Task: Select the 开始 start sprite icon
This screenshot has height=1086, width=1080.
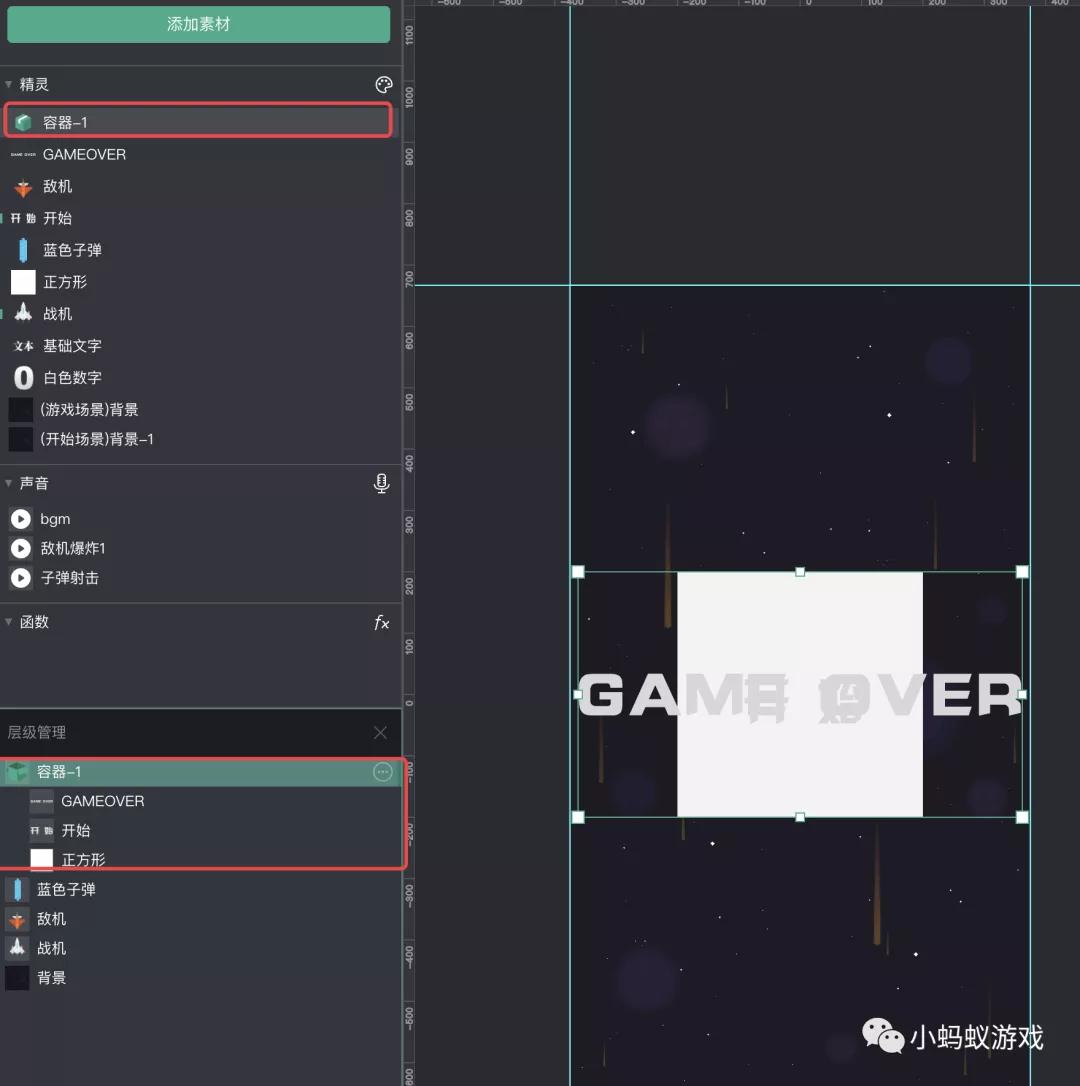Action: coord(22,218)
